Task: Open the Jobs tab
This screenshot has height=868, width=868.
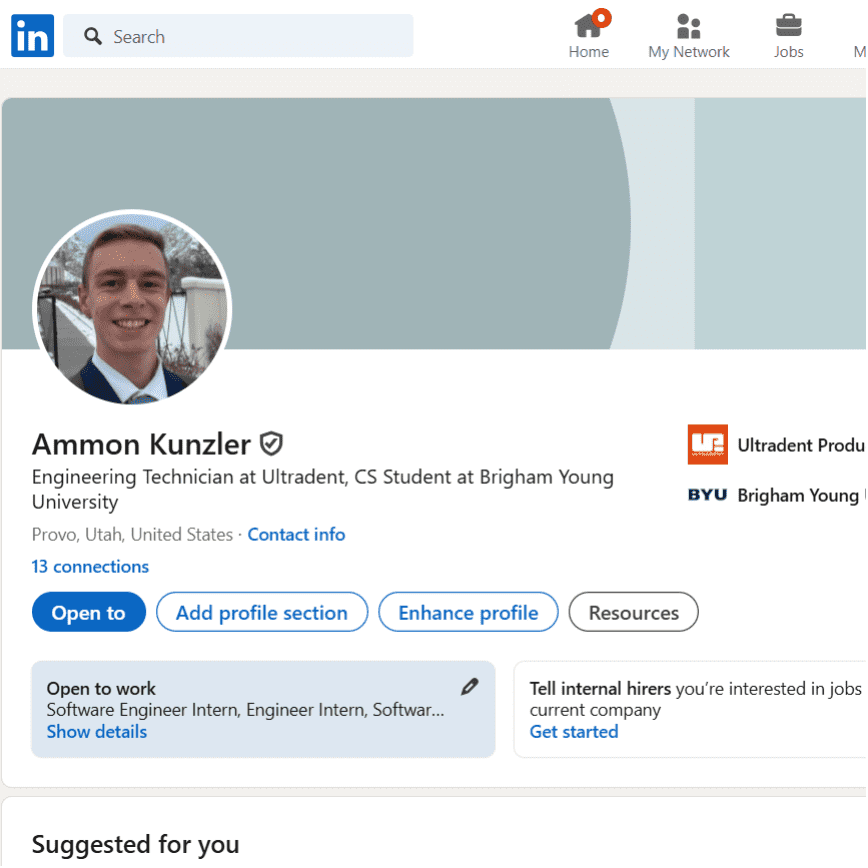Action: coord(788,37)
